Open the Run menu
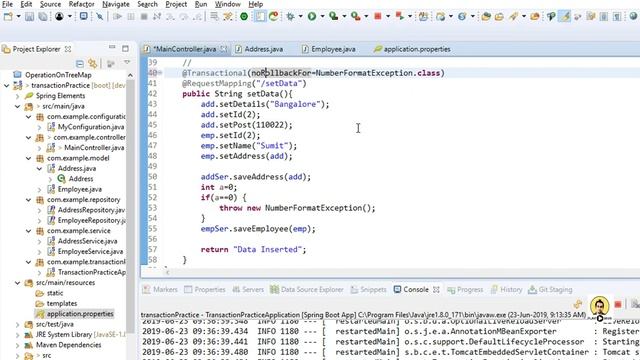This screenshot has height=360, width=640. [201, 4]
